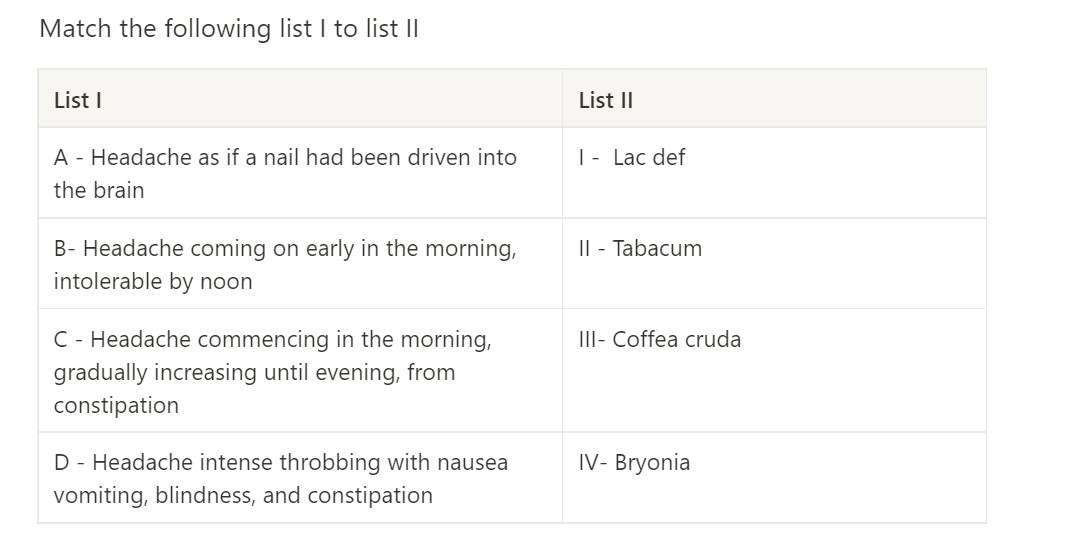This screenshot has width=1088, height=541.
Task: Click "gradually increasing until evening, from" line
Action: point(254,372)
